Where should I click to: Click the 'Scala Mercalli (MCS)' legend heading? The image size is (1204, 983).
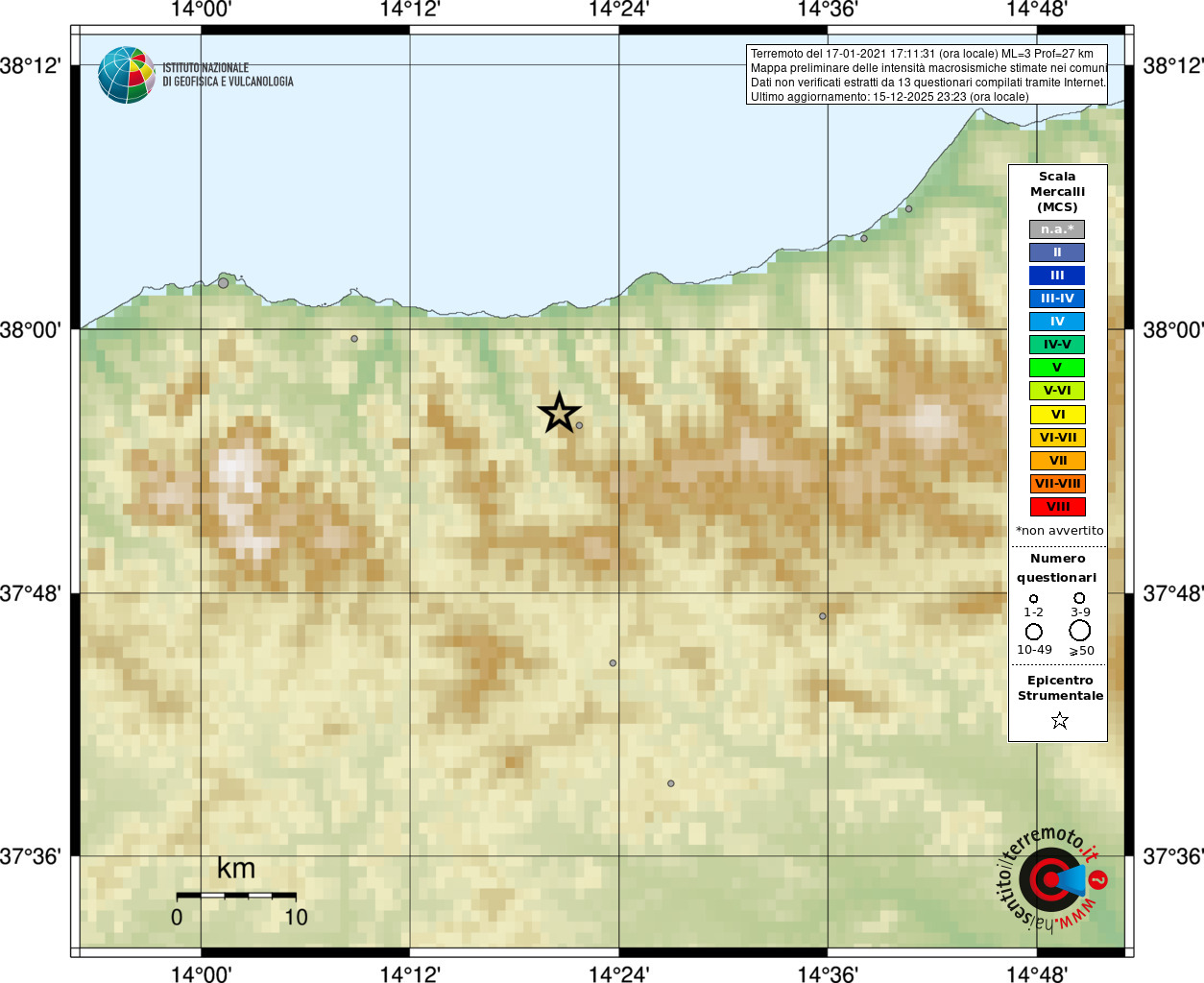coord(1057,192)
